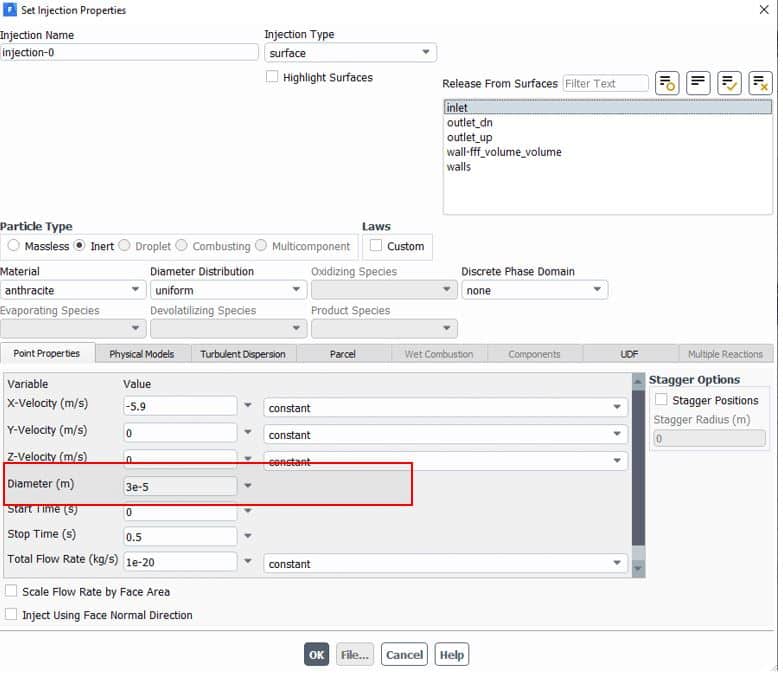Open Diameter value options arrow
Image resolution: width=783 pixels, height=673 pixels.
(248, 485)
